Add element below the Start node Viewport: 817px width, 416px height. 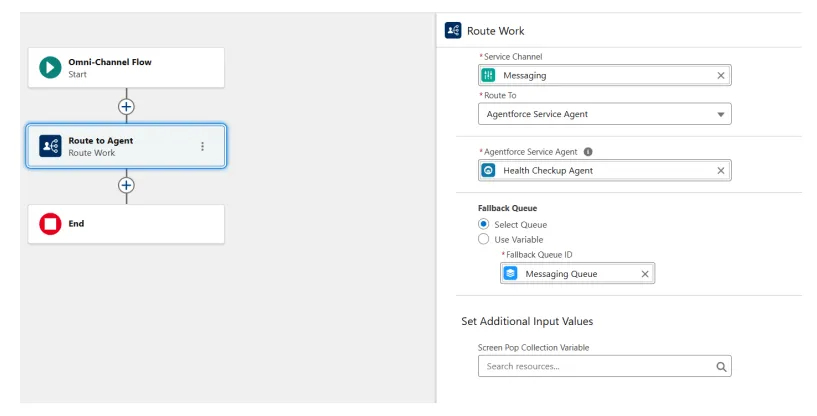point(126,106)
